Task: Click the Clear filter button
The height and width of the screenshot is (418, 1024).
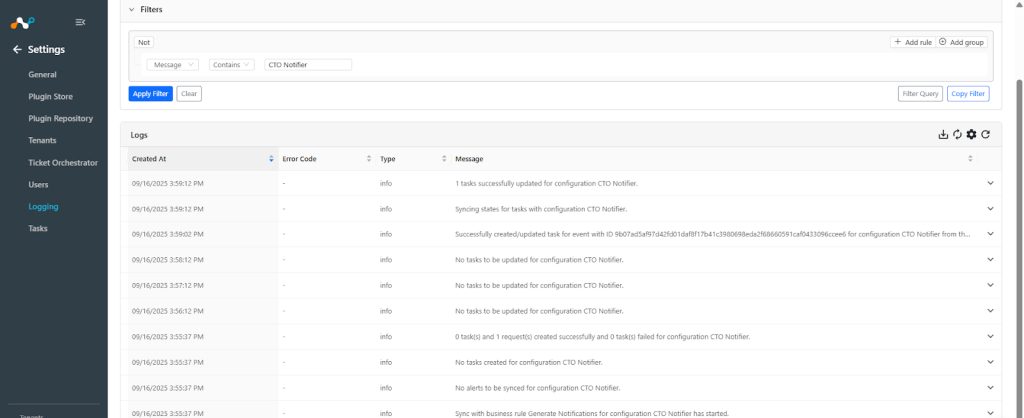Action: [189, 94]
